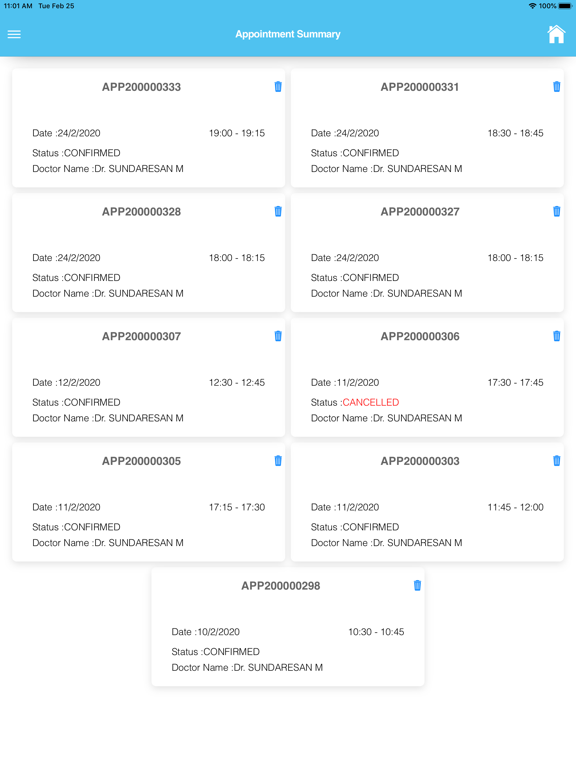This screenshot has width=576, height=768.
Task: Open the hamburger menu
Action: point(14,34)
